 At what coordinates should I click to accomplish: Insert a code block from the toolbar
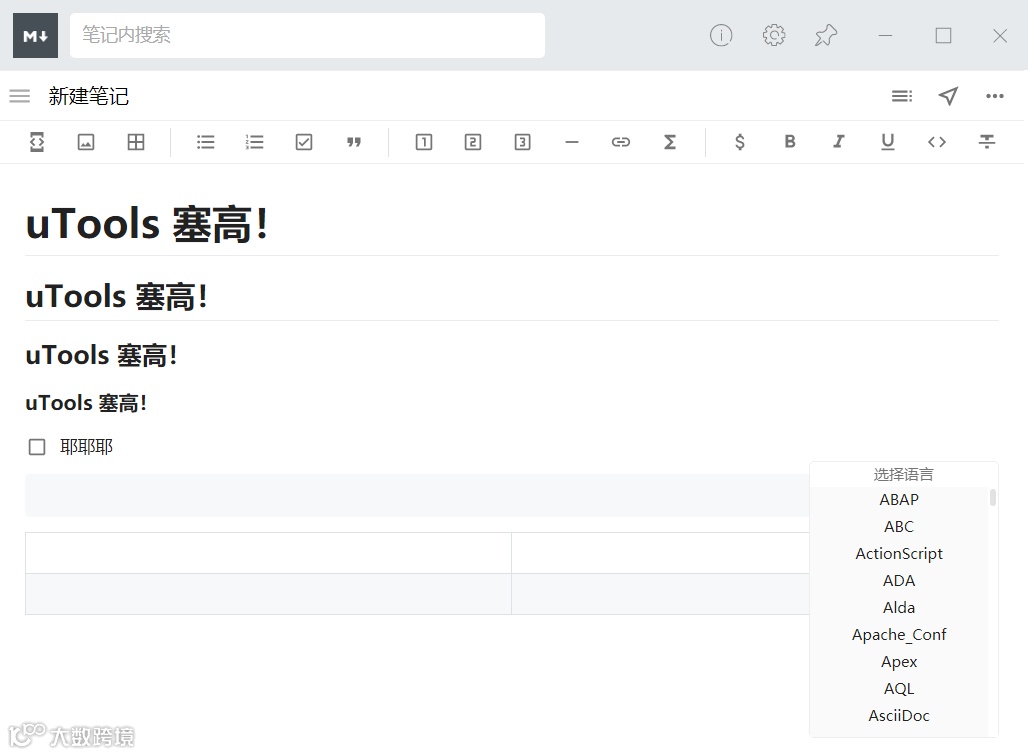[37, 142]
